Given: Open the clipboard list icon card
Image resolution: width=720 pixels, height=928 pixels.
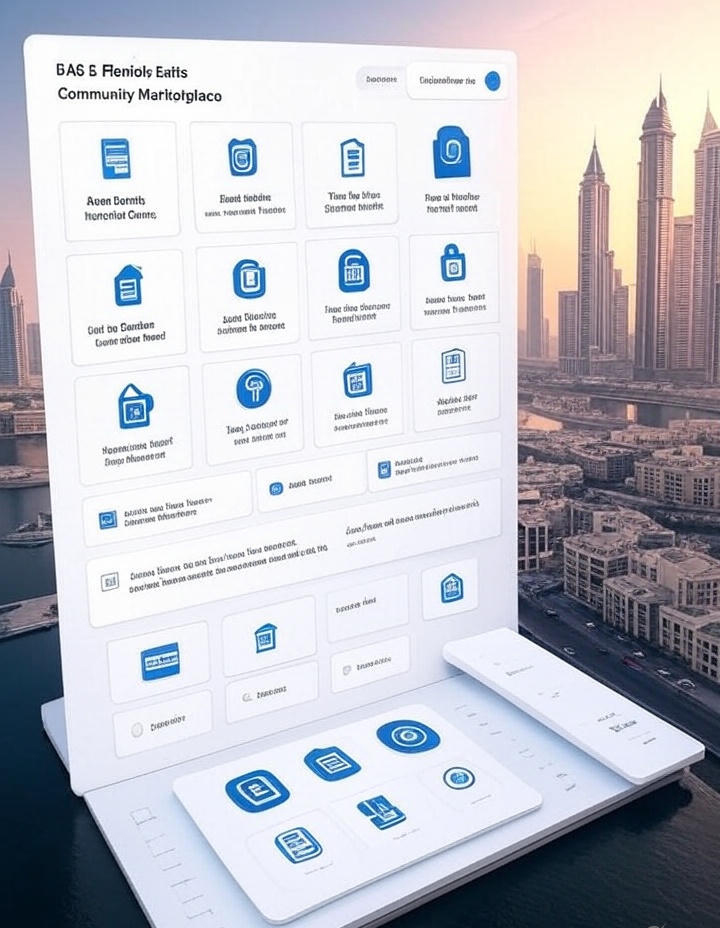Looking at the screenshot, I should (x=351, y=157).
